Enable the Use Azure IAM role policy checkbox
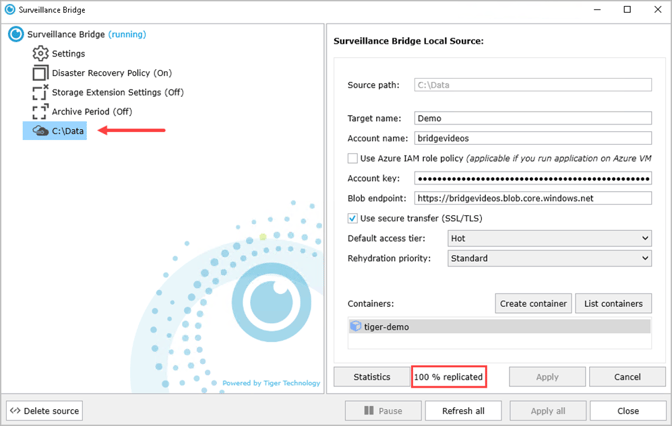 click(353, 158)
